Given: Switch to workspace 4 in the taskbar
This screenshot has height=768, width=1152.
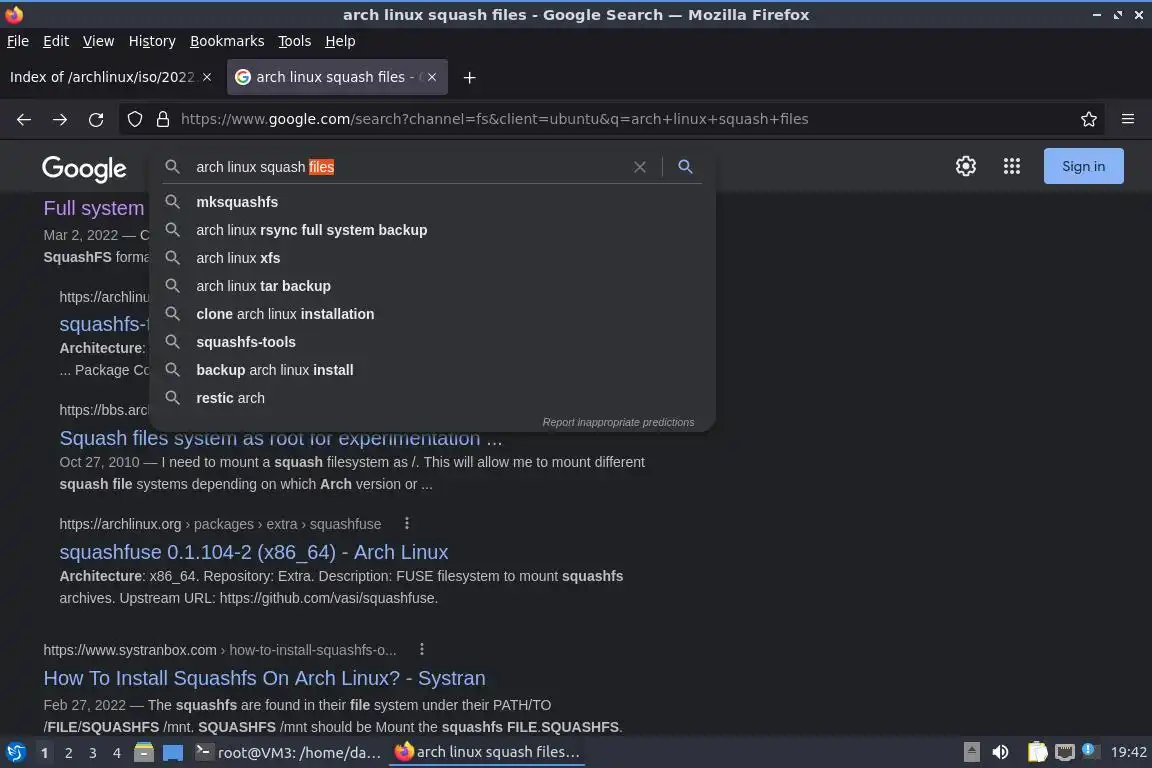Looking at the screenshot, I should (117, 753).
